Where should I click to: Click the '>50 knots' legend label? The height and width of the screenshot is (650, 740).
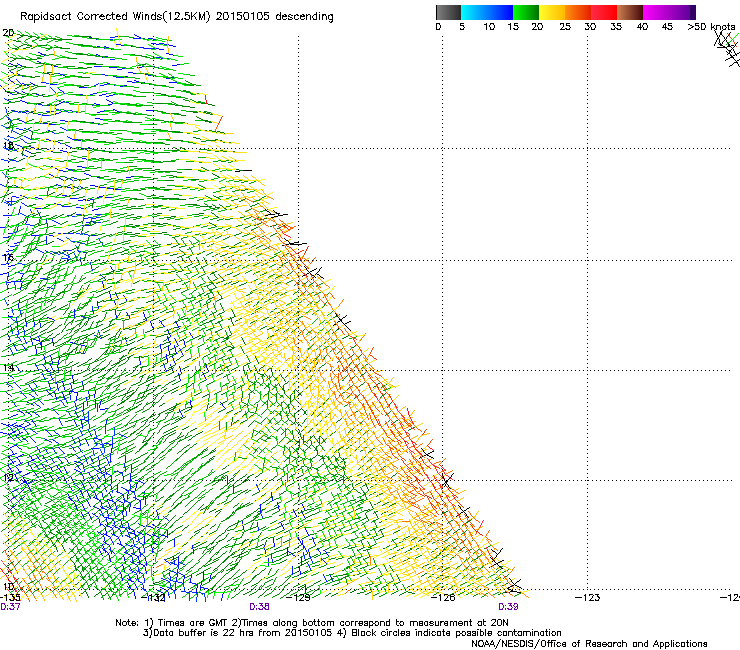(x=712, y=27)
